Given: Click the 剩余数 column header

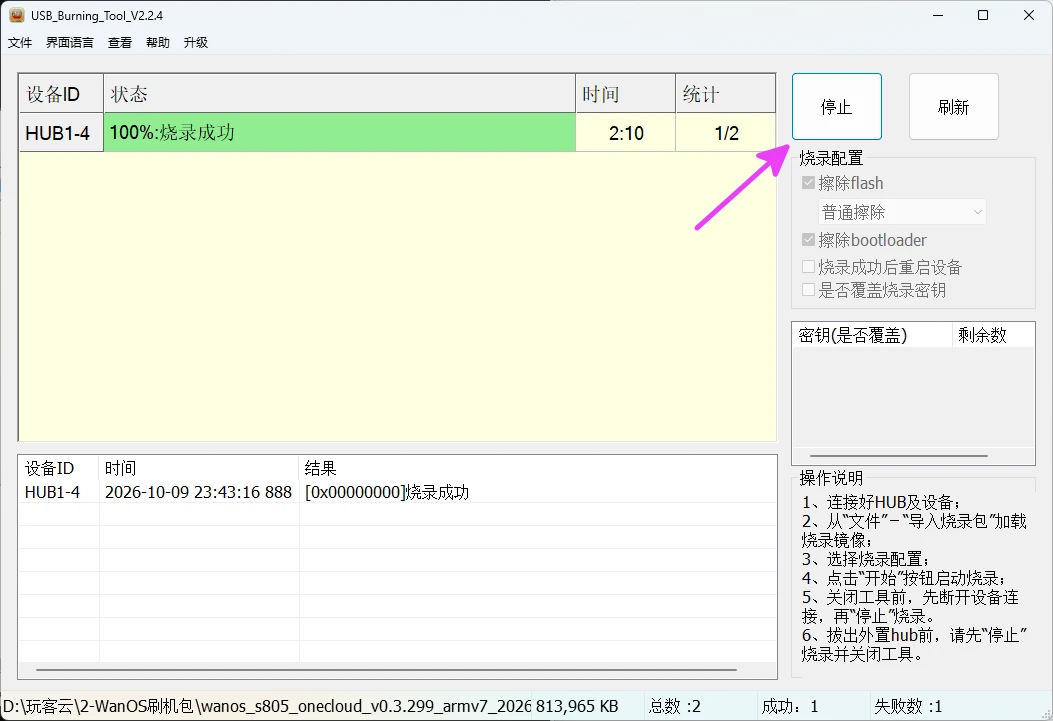Looking at the screenshot, I should [x=993, y=335].
